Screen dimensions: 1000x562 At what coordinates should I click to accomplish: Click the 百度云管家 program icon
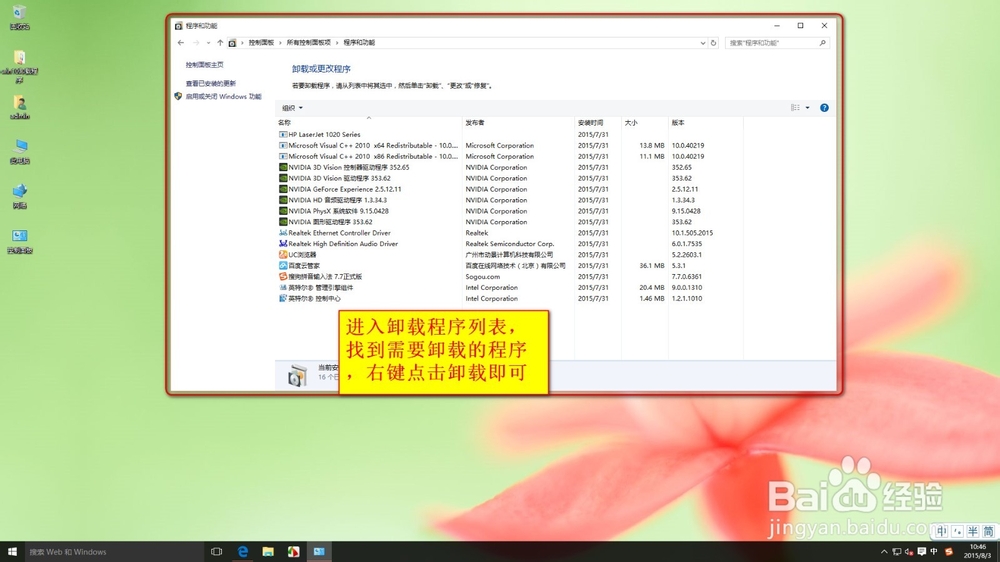(x=283, y=265)
